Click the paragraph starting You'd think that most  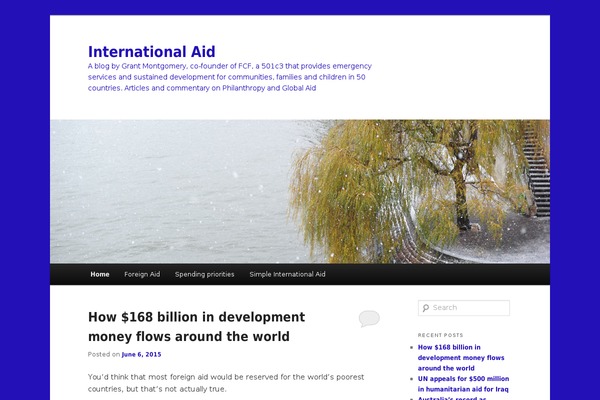click(x=226, y=383)
